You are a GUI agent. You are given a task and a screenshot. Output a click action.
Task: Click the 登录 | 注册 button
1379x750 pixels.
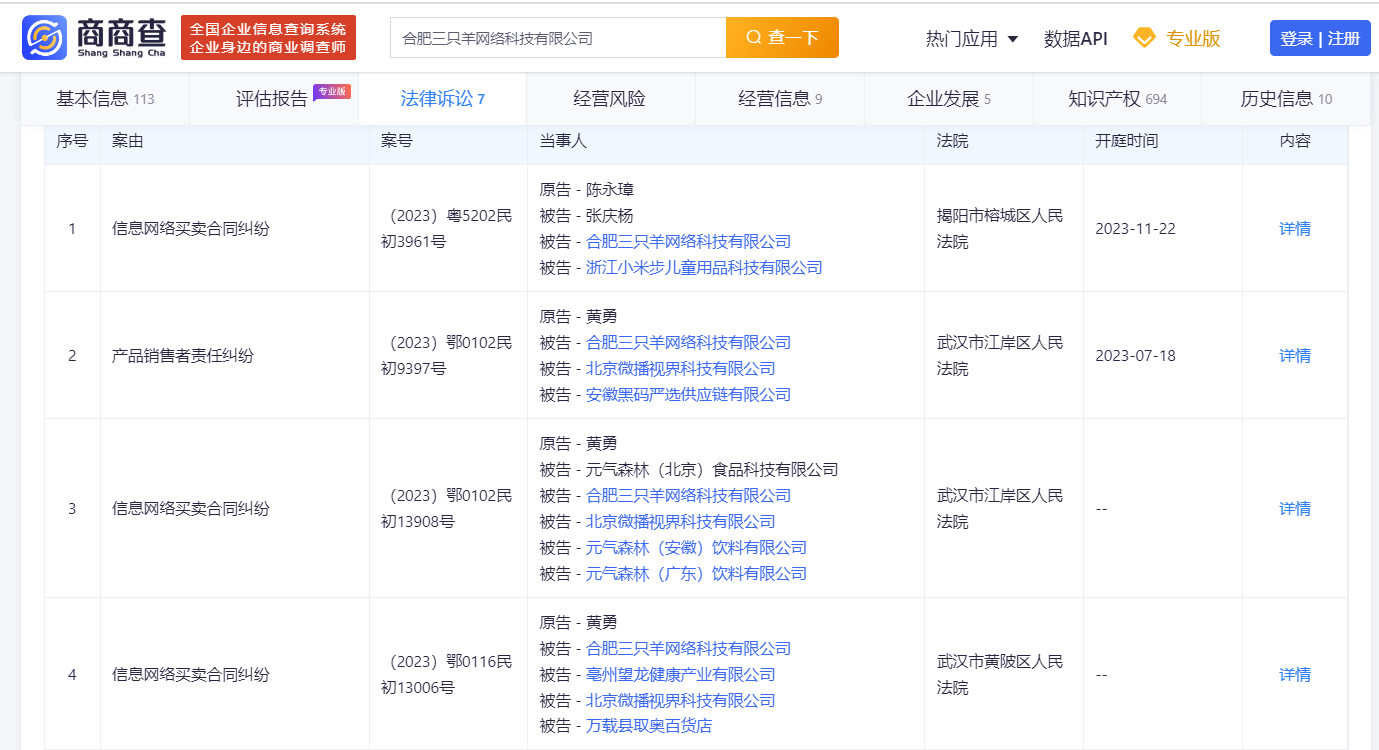pos(1320,38)
